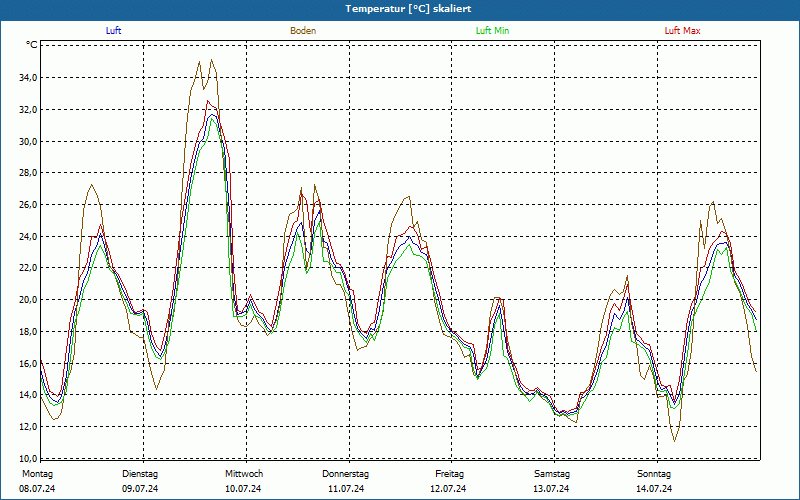Click the date '12.07.24'
The image size is (800, 500).
point(448,489)
